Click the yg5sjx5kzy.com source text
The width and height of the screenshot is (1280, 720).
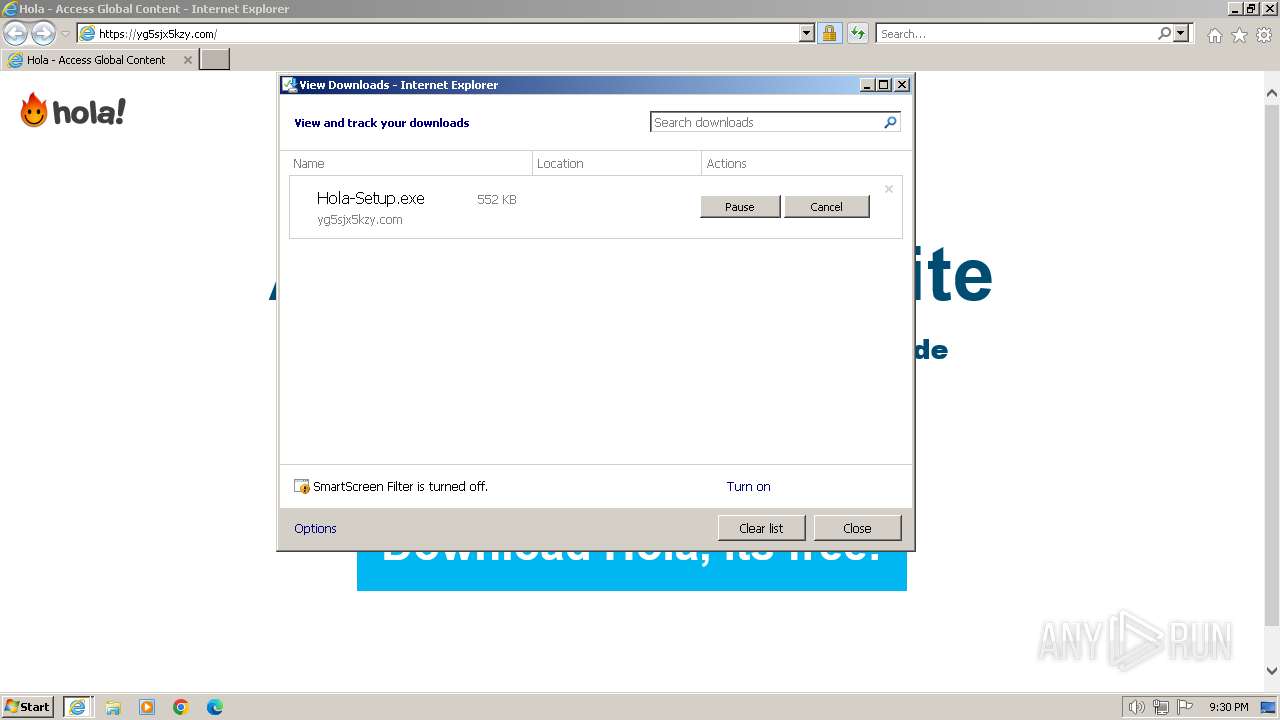[x=360, y=220]
